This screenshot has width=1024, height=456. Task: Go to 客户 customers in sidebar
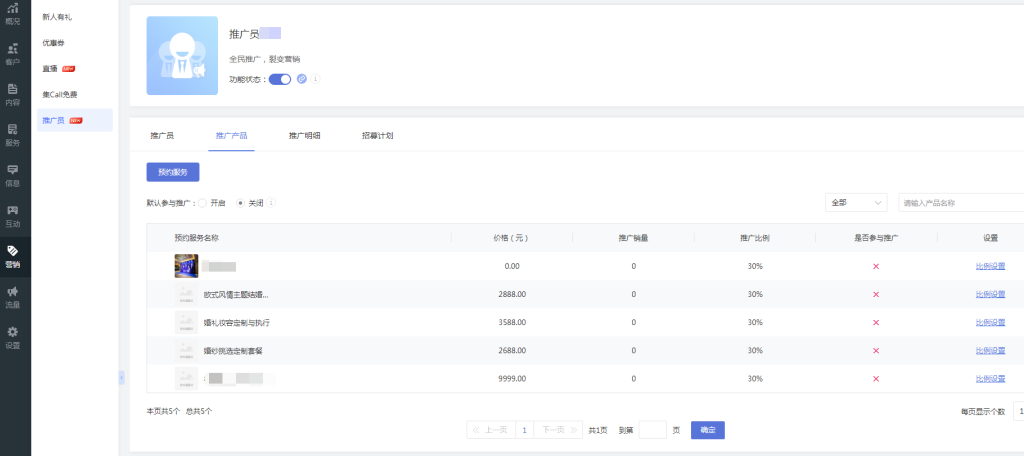tap(12, 53)
